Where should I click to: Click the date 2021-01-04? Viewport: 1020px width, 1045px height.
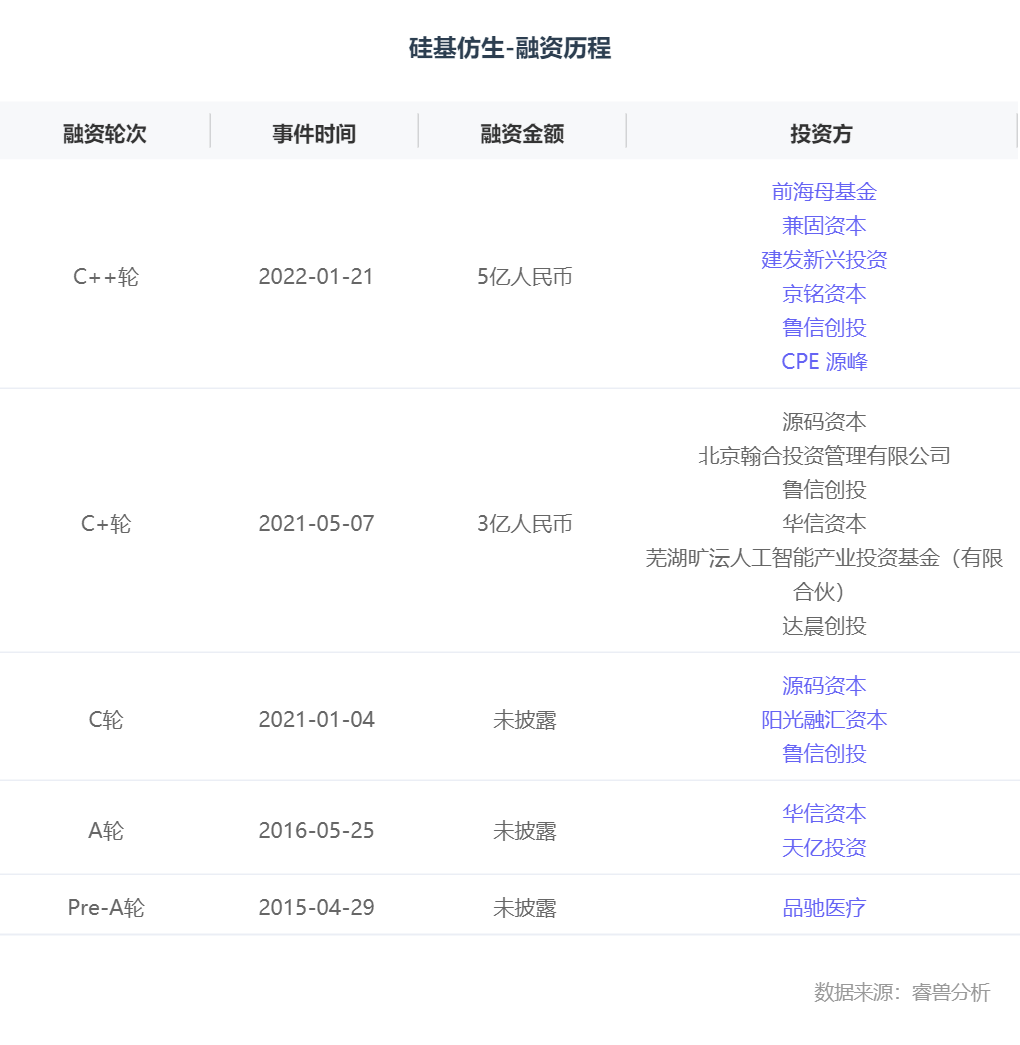(x=316, y=720)
